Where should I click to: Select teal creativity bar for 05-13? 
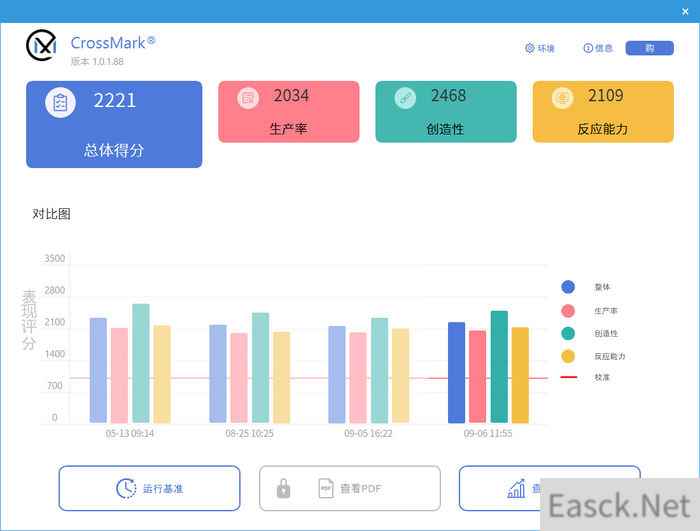[141, 363]
